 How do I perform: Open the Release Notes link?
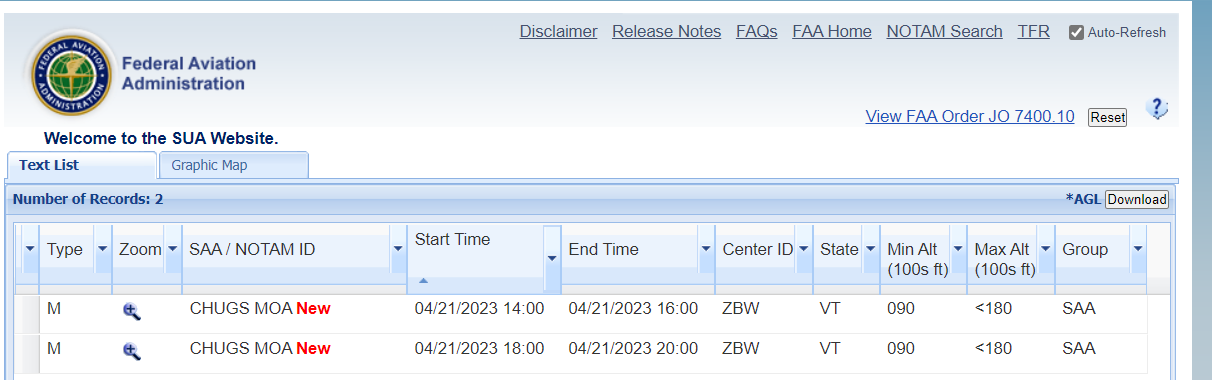tap(666, 31)
